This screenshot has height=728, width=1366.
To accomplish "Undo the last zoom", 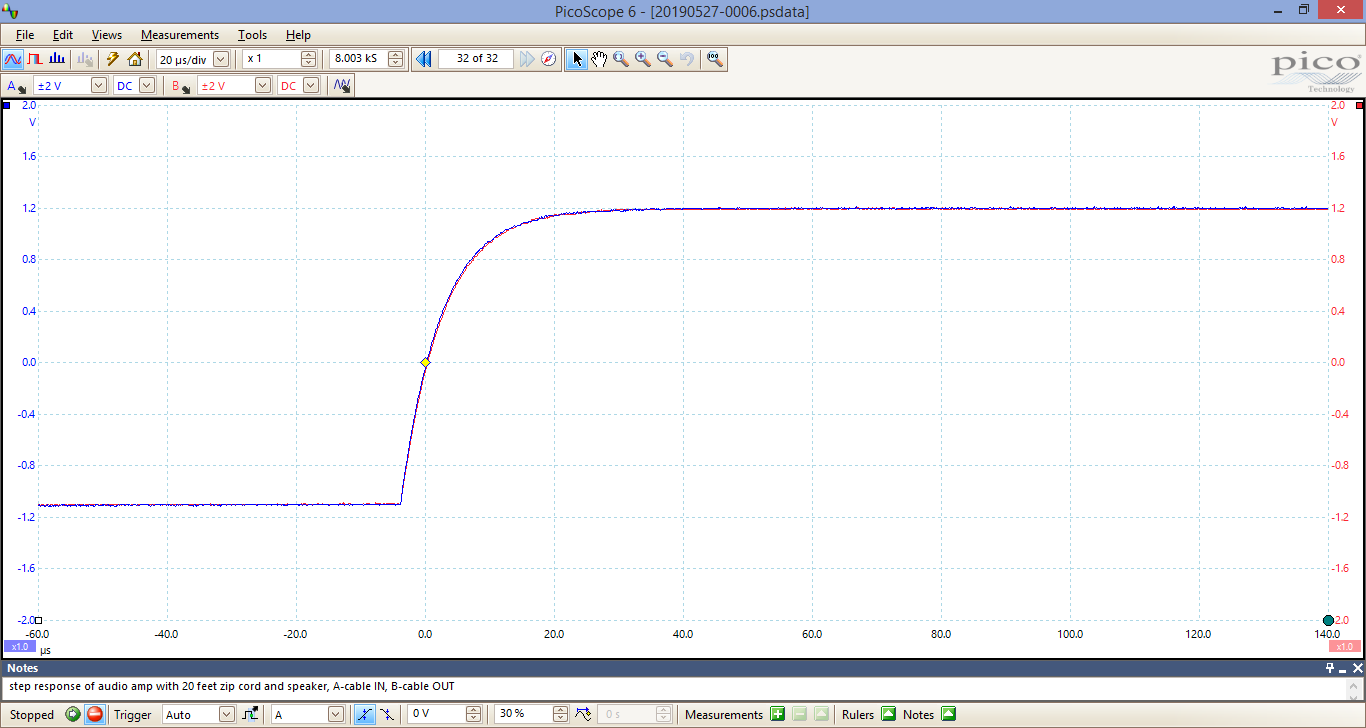I will [687, 59].
